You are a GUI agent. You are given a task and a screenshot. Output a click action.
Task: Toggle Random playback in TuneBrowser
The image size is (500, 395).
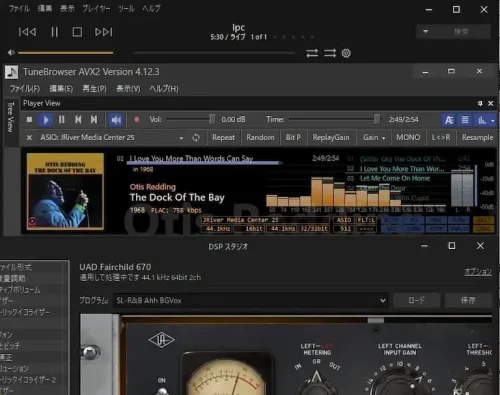[x=260, y=137]
